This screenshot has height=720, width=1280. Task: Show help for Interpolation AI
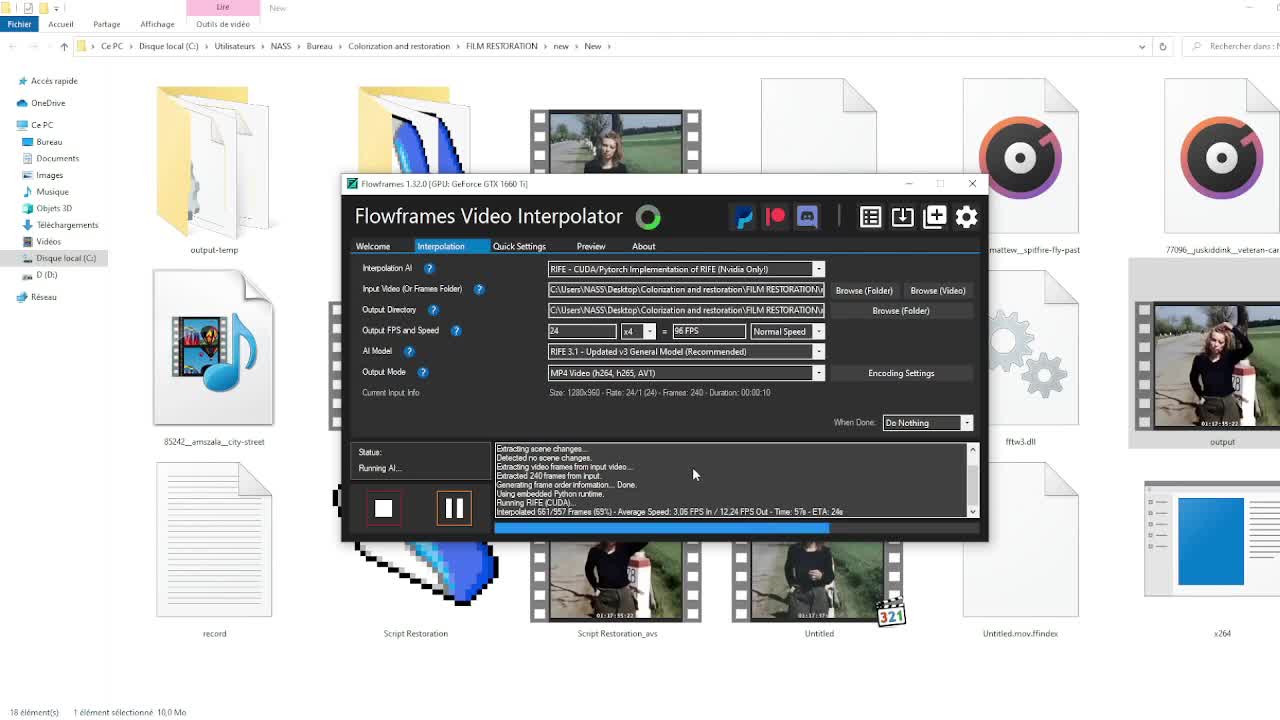429,268
